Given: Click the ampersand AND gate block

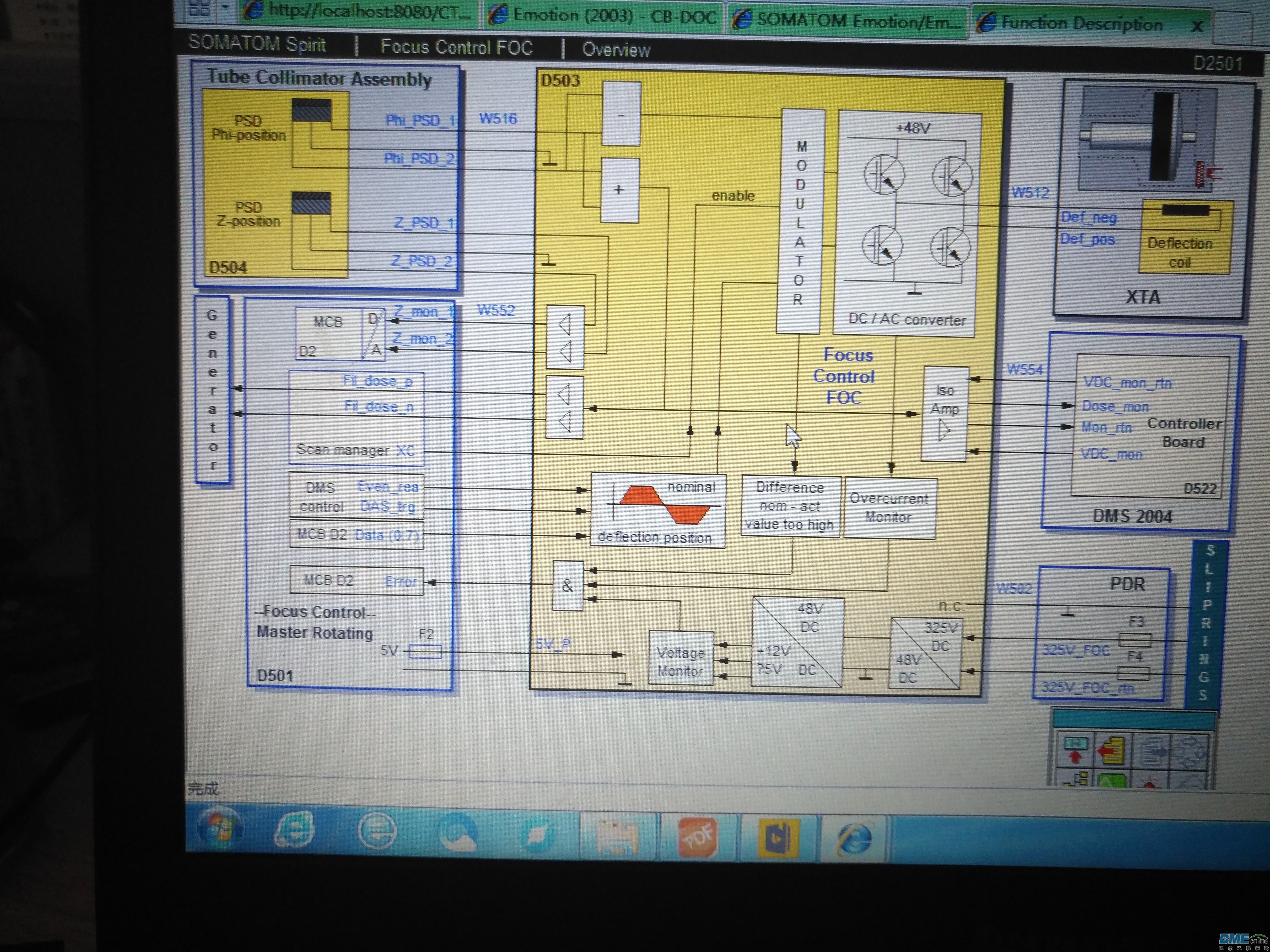Looking at the screenshot, I should [x=567, y=585].
